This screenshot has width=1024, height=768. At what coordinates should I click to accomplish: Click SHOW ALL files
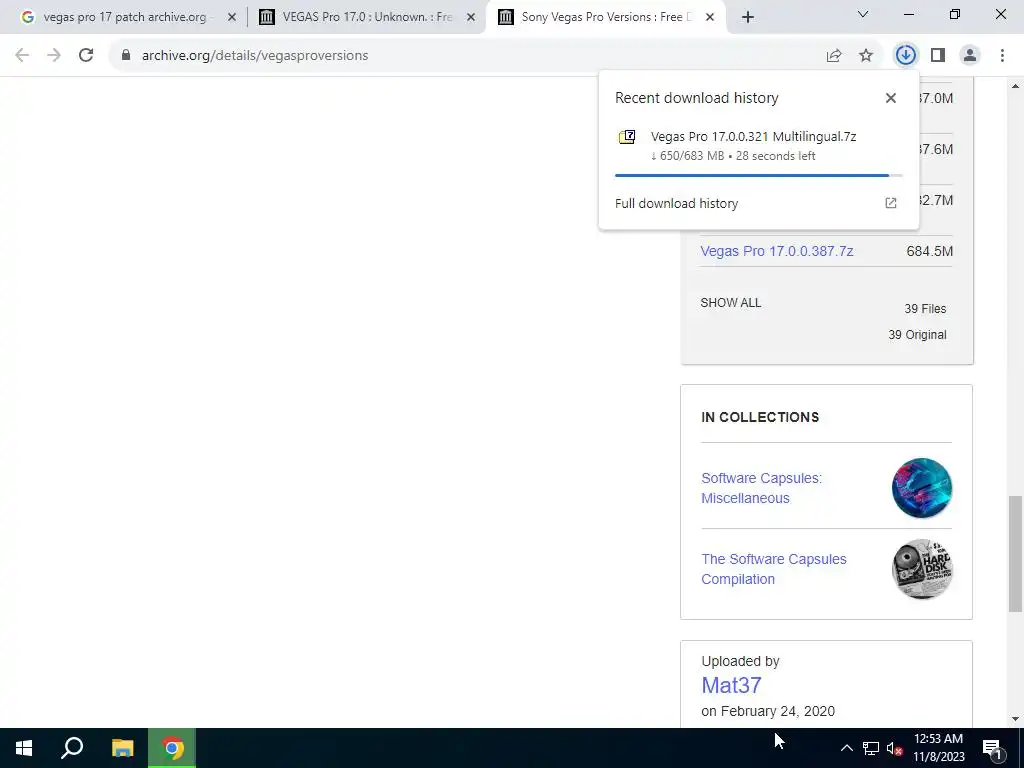731,303
